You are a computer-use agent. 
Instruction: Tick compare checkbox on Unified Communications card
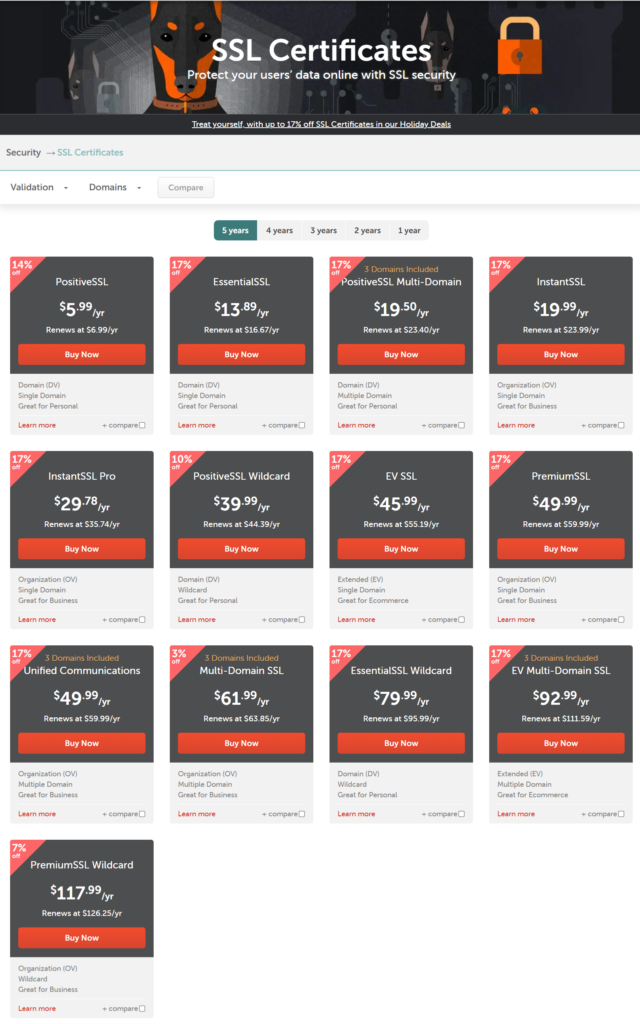coord(142,814)
